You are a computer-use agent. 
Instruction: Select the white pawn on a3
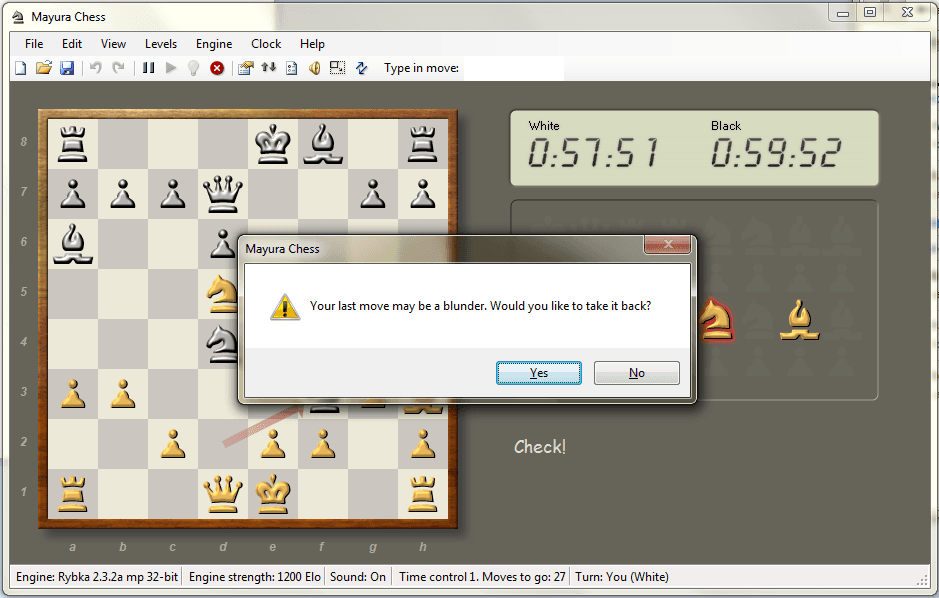73,394
